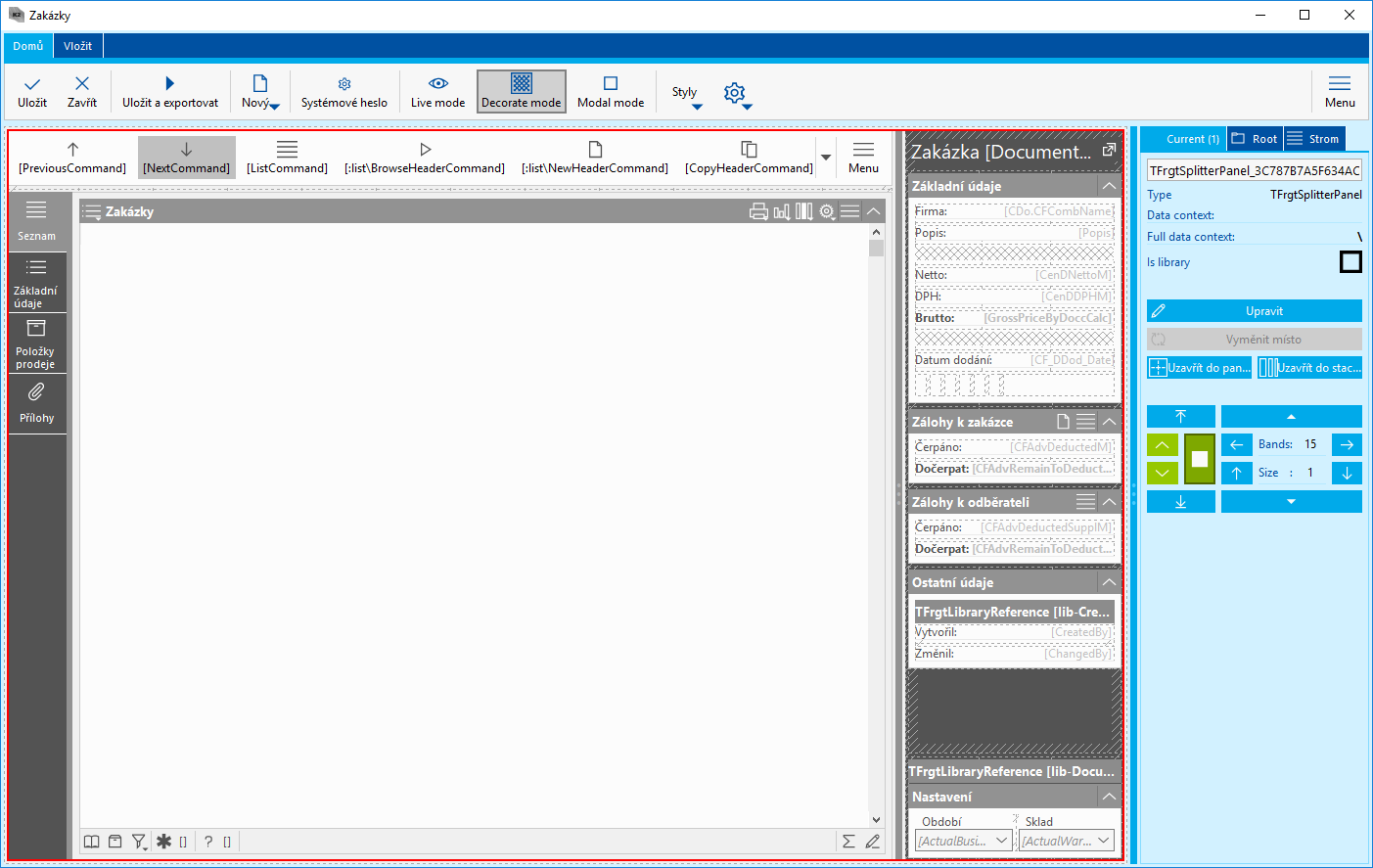Select Přílohy paperclip in the left sidebar
Image resolution: width=1373 pixels, height=868 pixels.
tap(36, 404)
